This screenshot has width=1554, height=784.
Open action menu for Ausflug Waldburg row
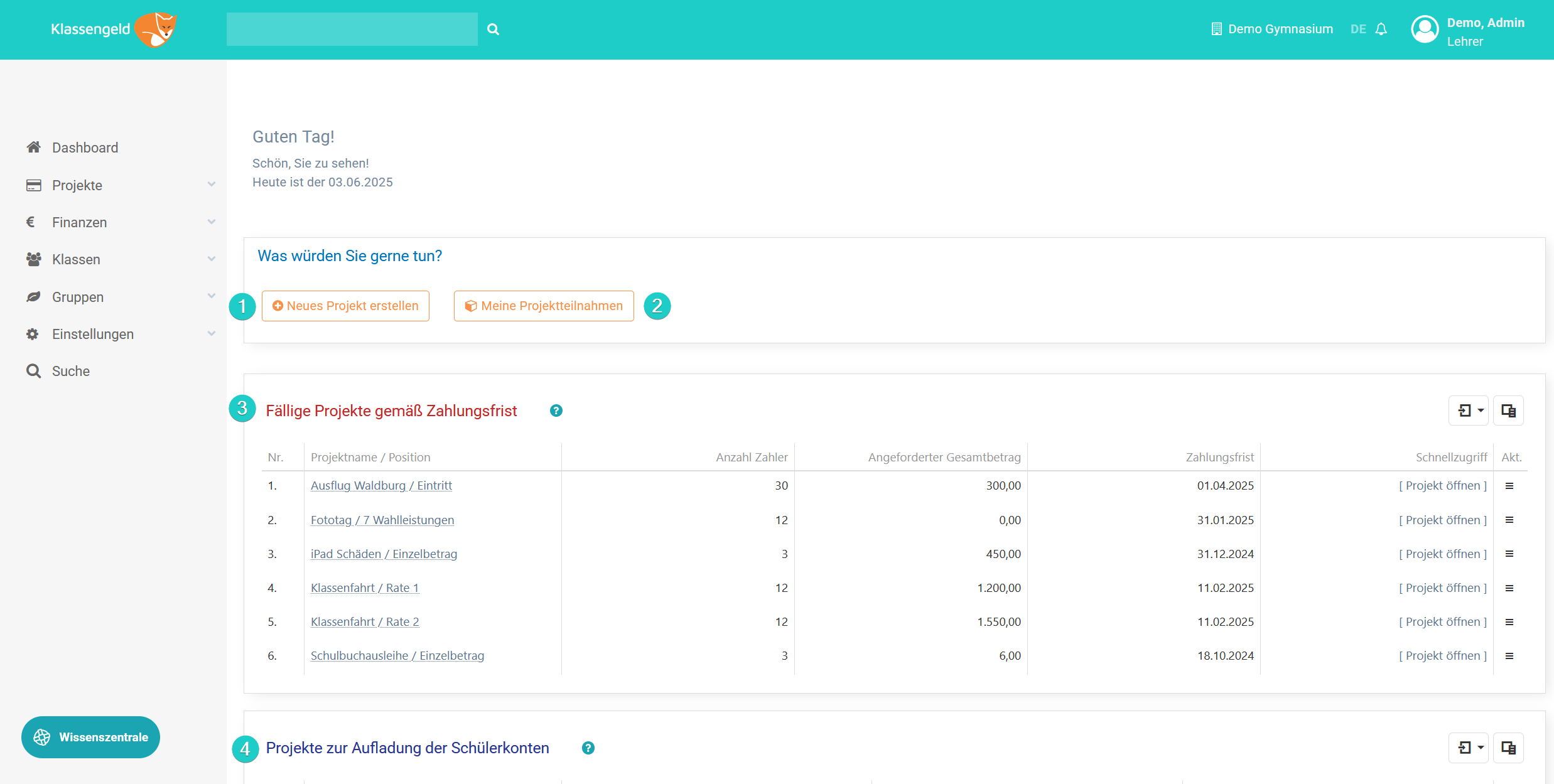point(1509,486)
